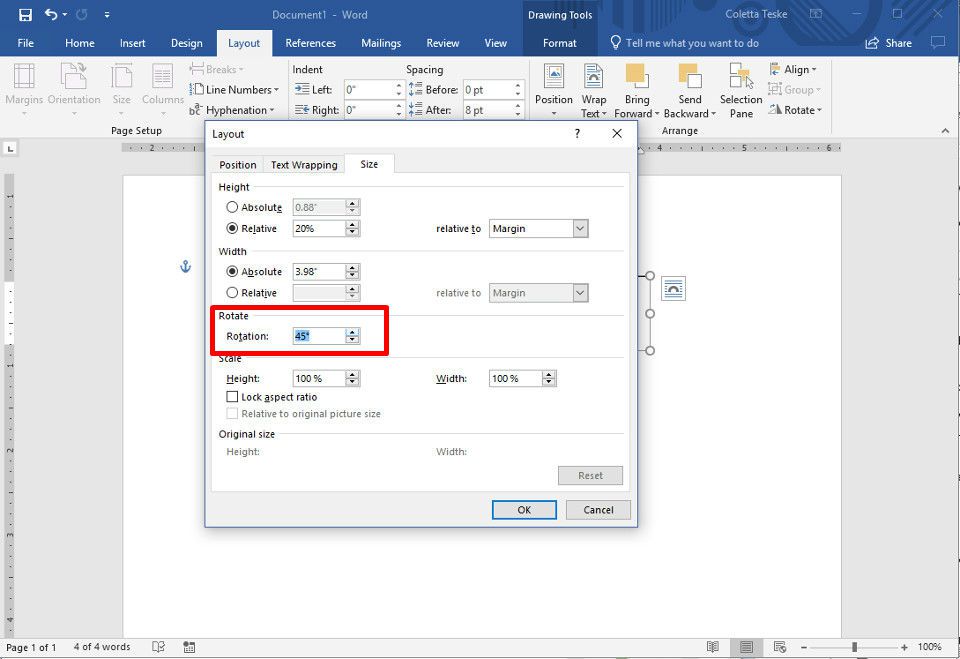Click the Share button label
Viewport: 960px width, 659px height.
[898, 43]
